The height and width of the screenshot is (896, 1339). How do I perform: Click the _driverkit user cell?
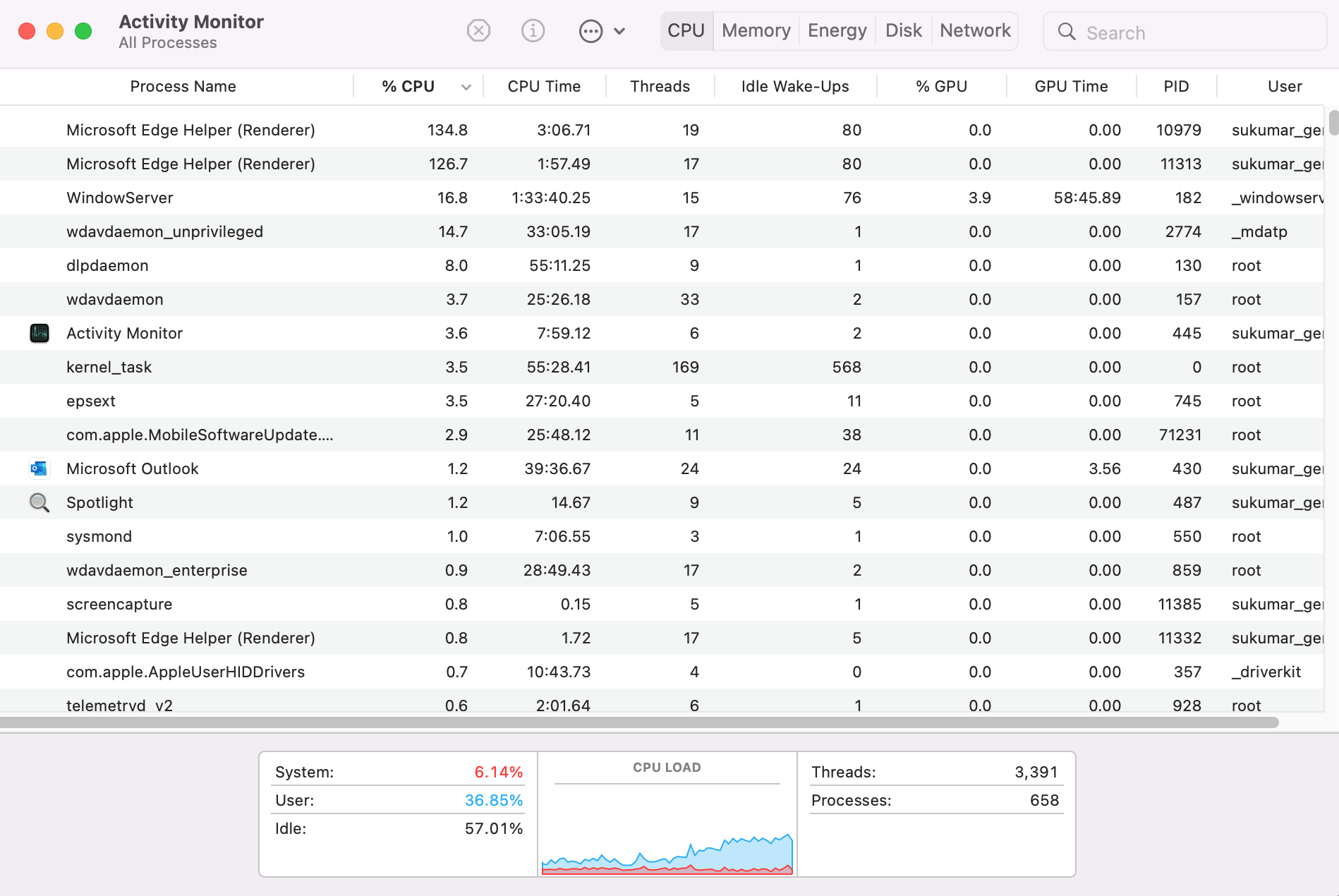pyautogui.click(x=1266, y=672)
